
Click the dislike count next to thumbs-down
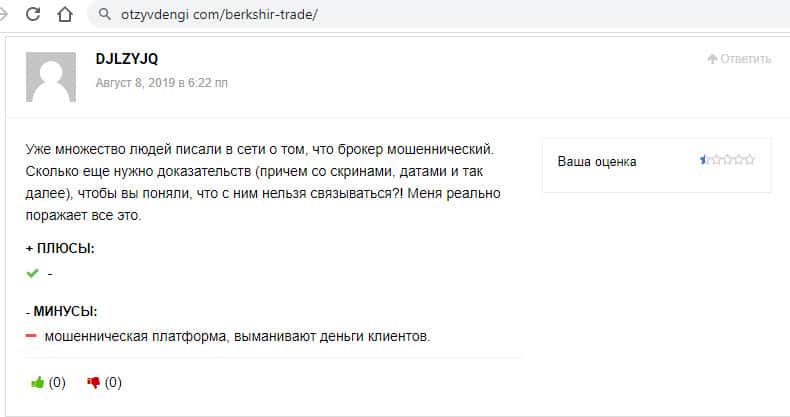click(113, 382)
